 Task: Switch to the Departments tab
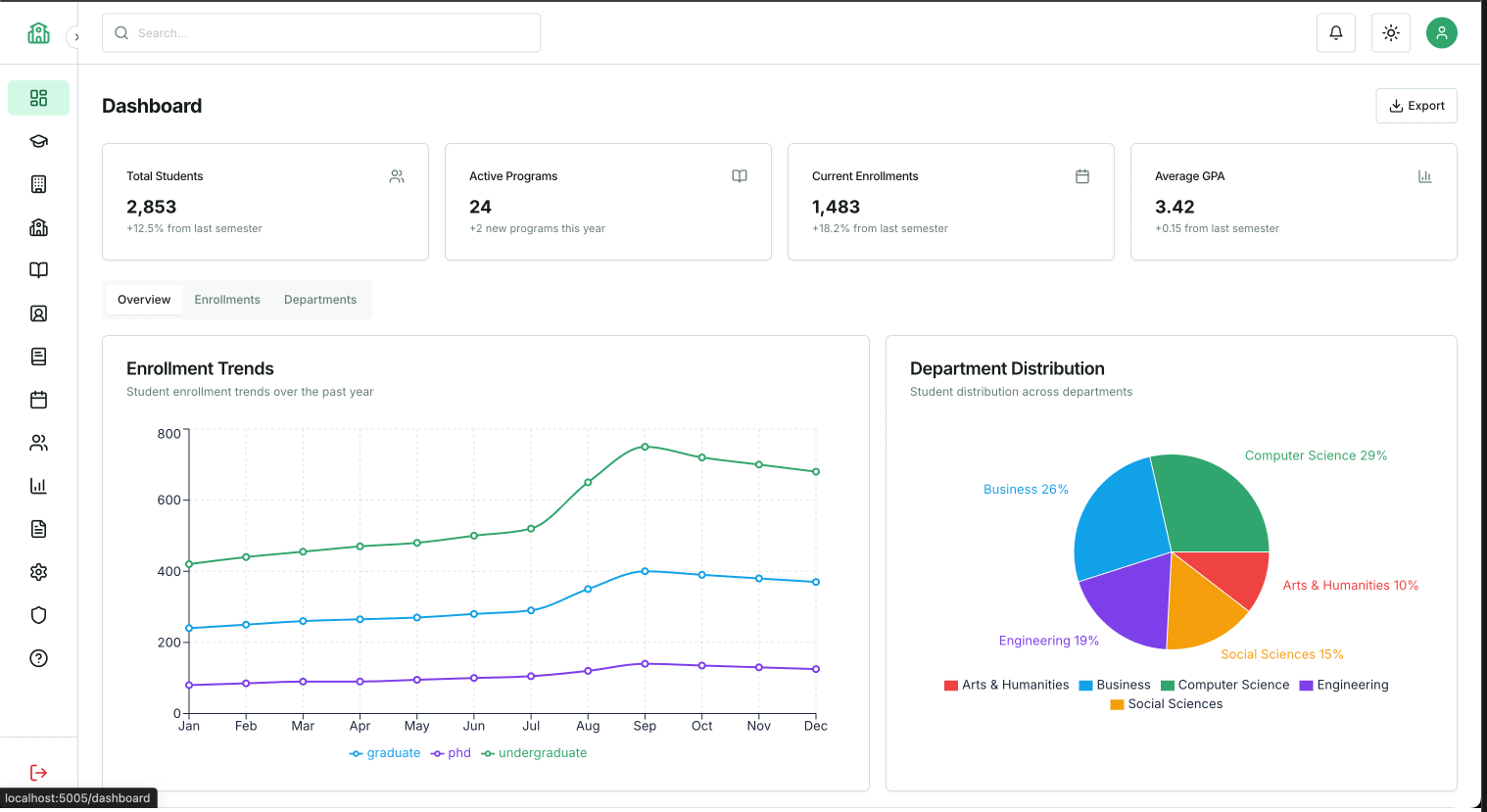[x=320, y=300]
